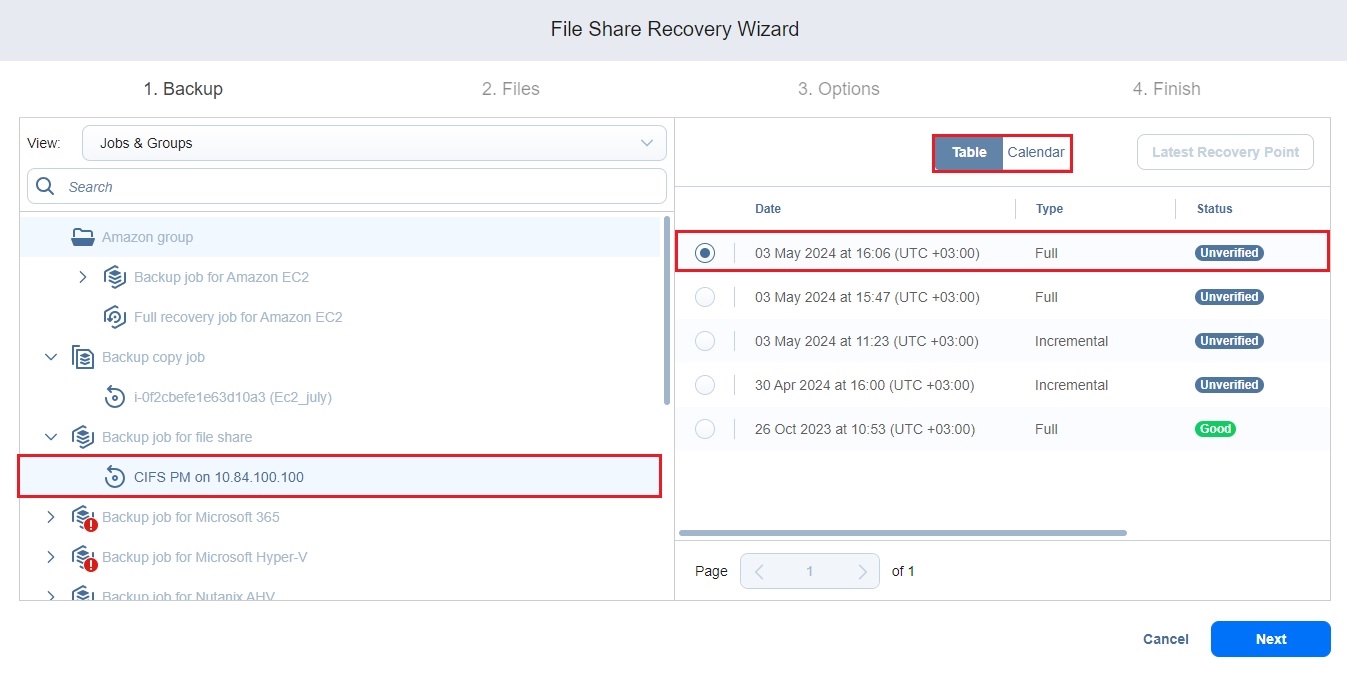Switch to the Calendar view tab
Screen dimensions: 1347x674
coord(1036,153)
